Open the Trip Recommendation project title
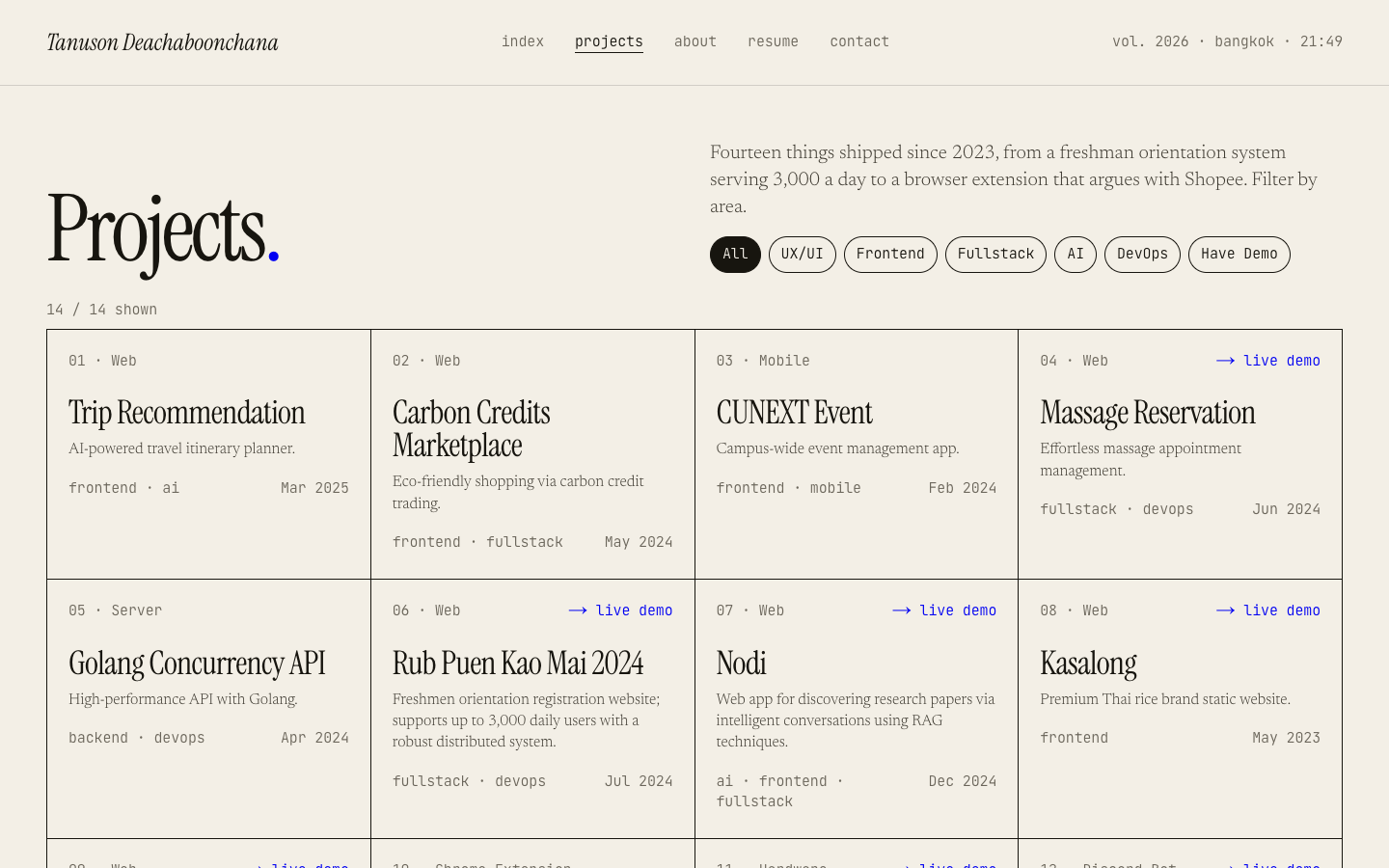 (x=186, y=413)
